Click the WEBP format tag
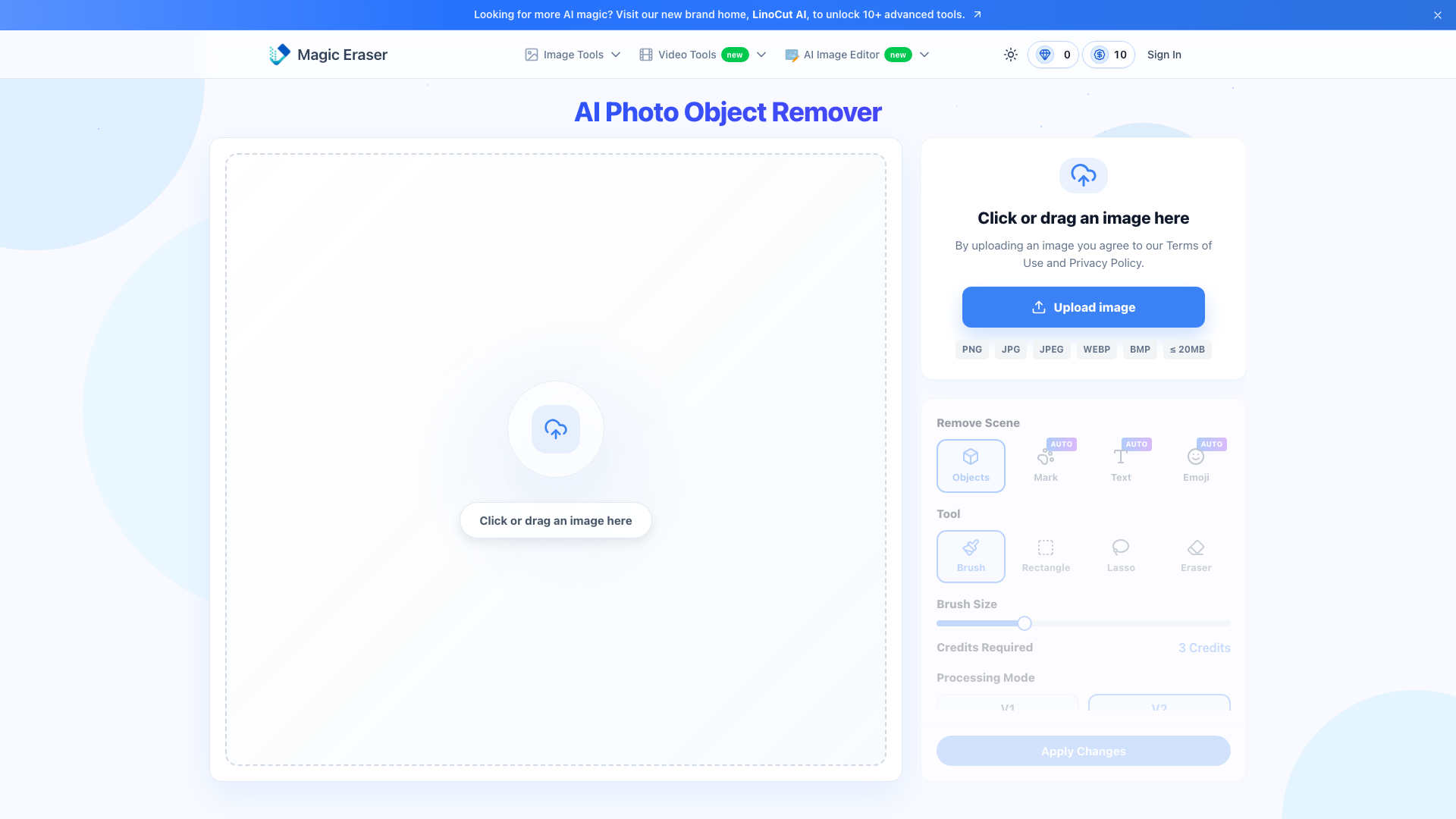 1097,350
